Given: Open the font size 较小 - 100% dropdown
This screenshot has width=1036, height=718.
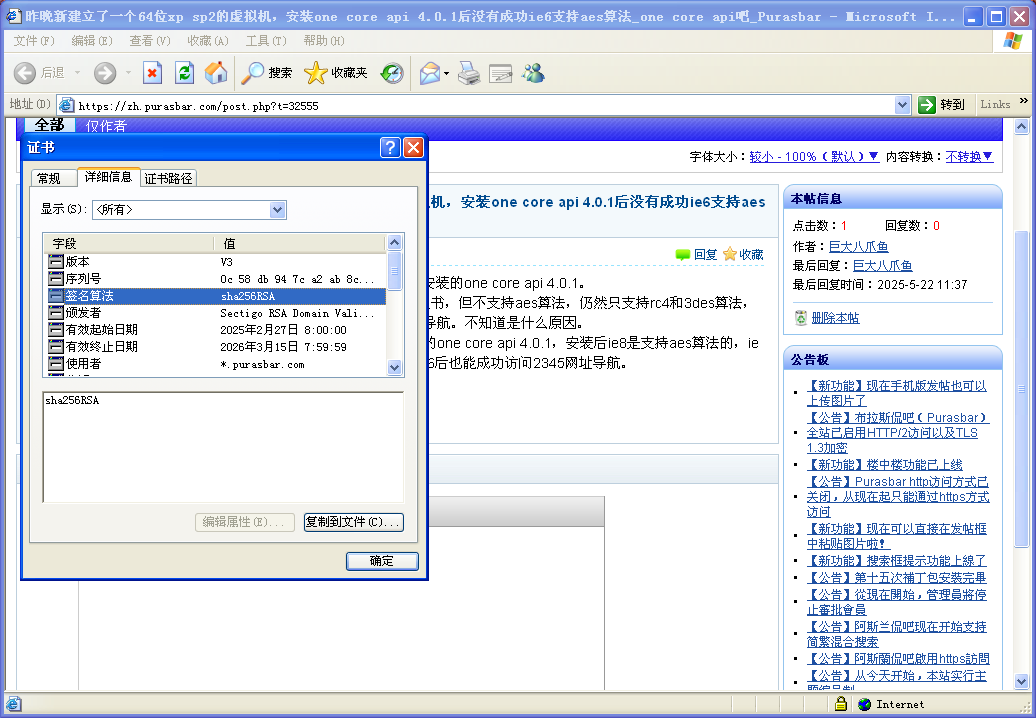Looking at the screenshot, I should coord(814,157).
